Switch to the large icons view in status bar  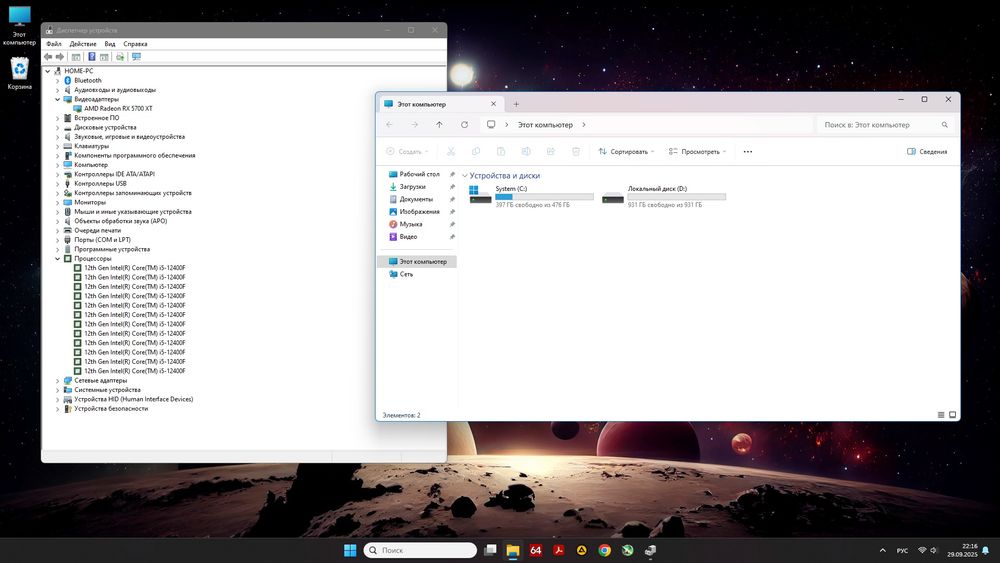point(953,415)
